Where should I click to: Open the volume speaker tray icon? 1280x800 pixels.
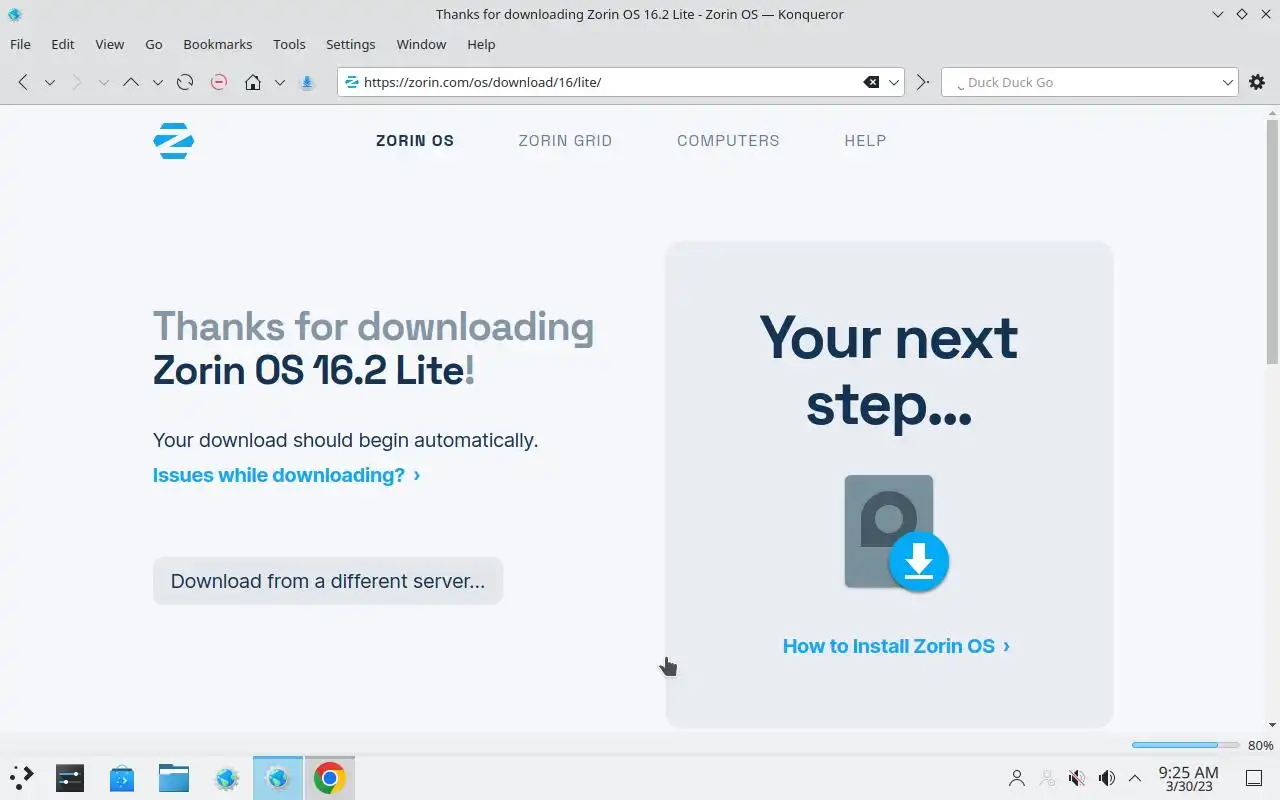point(1107,778)
